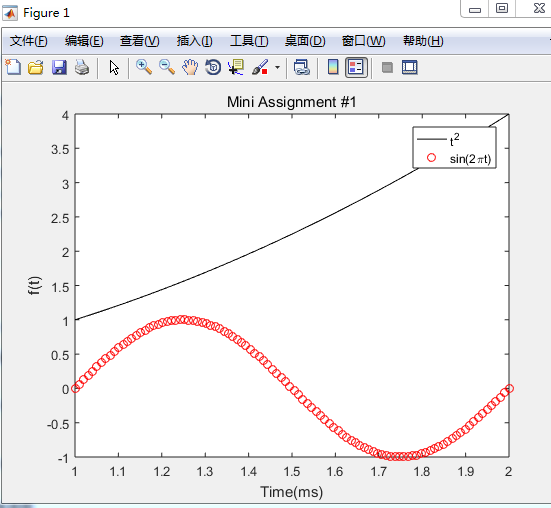Viewport: 551px width, 508px height.
Task: Open the 编辑(E) menu
Action: pyautogui.click(x=84, y=41)
